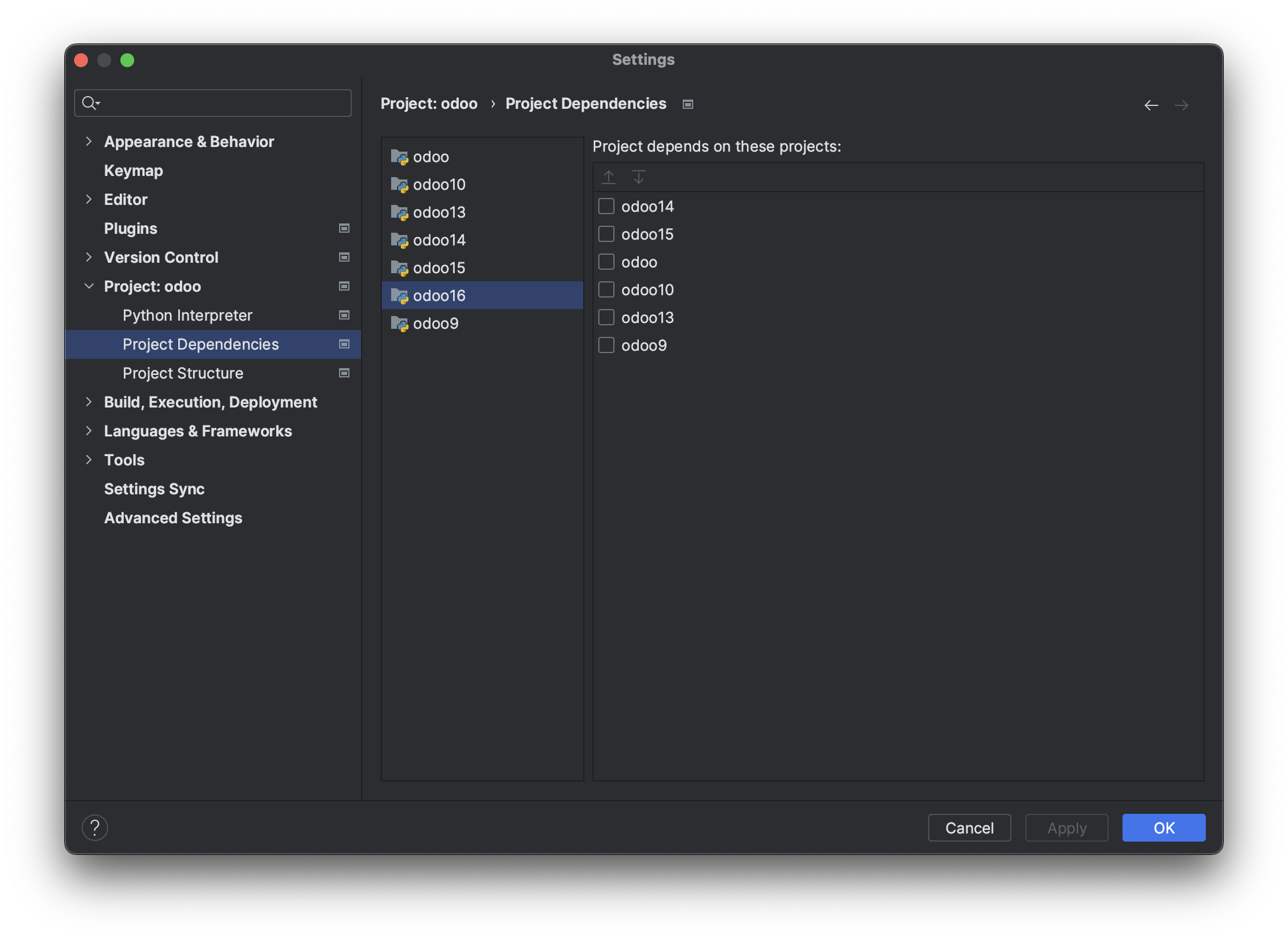
Task: Click the move-down arrow above dependency list
Action: coord(639,177)
